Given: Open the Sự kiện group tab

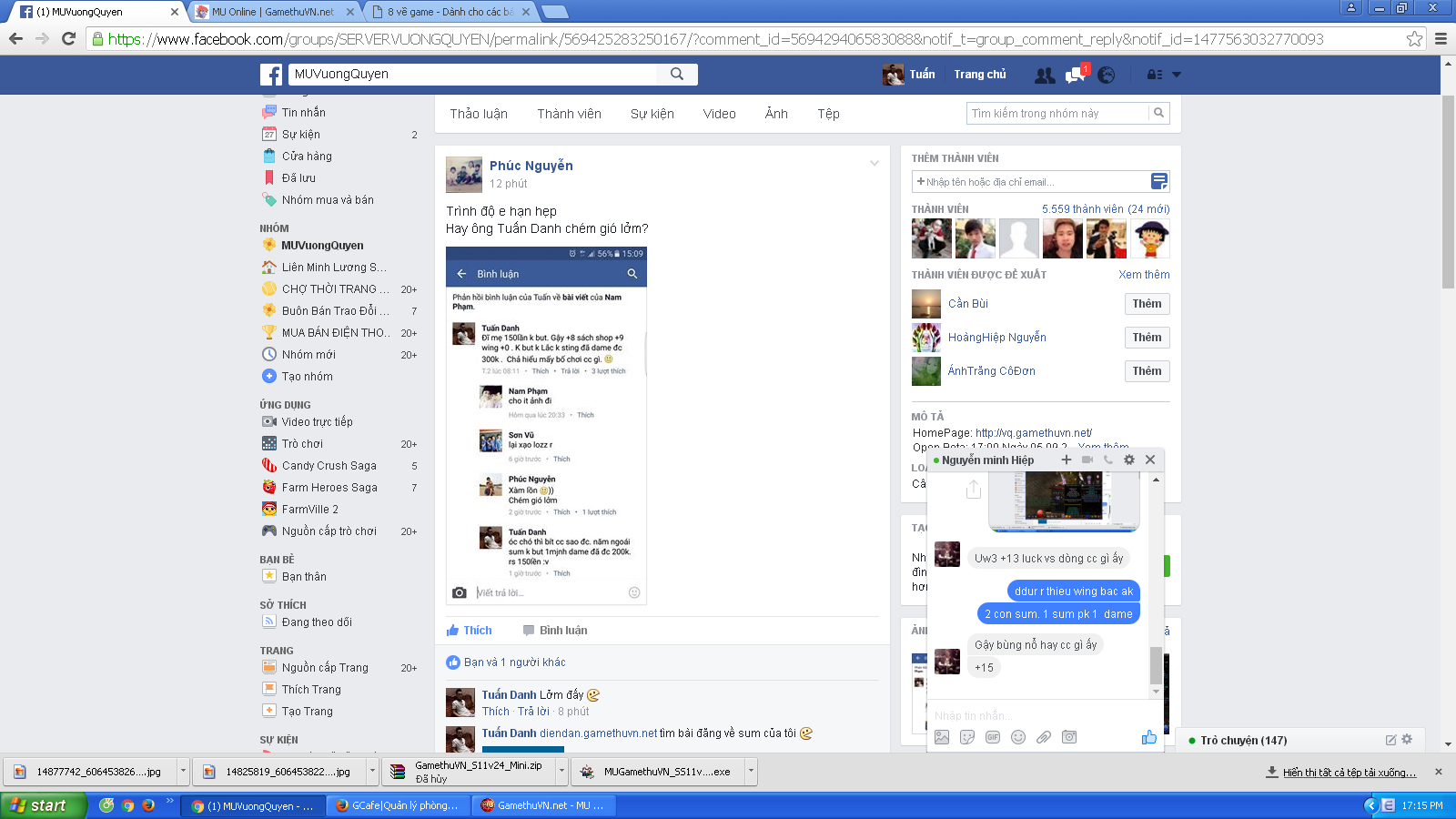Looking at the screenshot, I should [652, 114].
